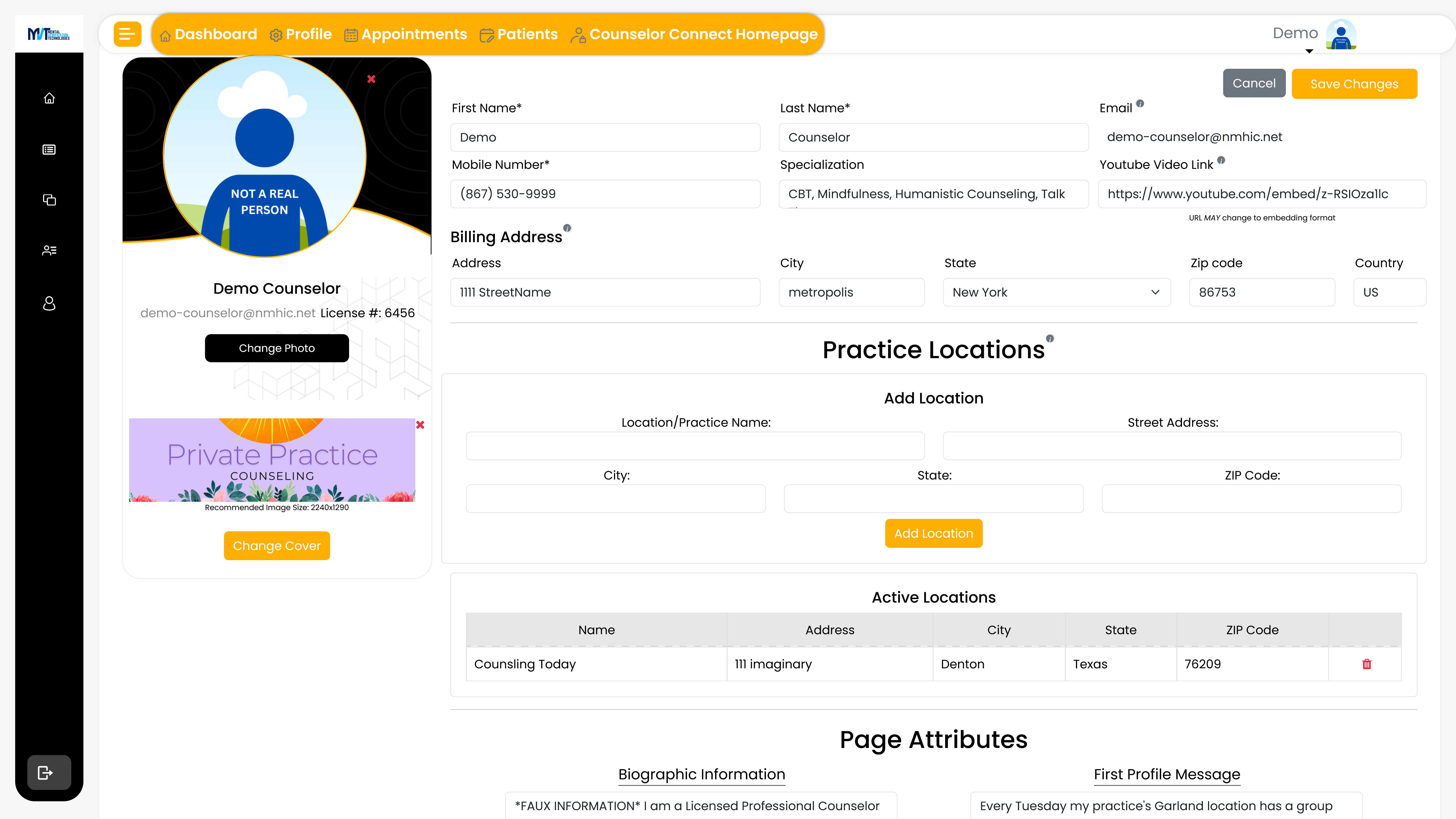The width and height of the screenshot is (1456, 819).
Task: Click the Location/Practice Name input
Action: pos(695,446)
